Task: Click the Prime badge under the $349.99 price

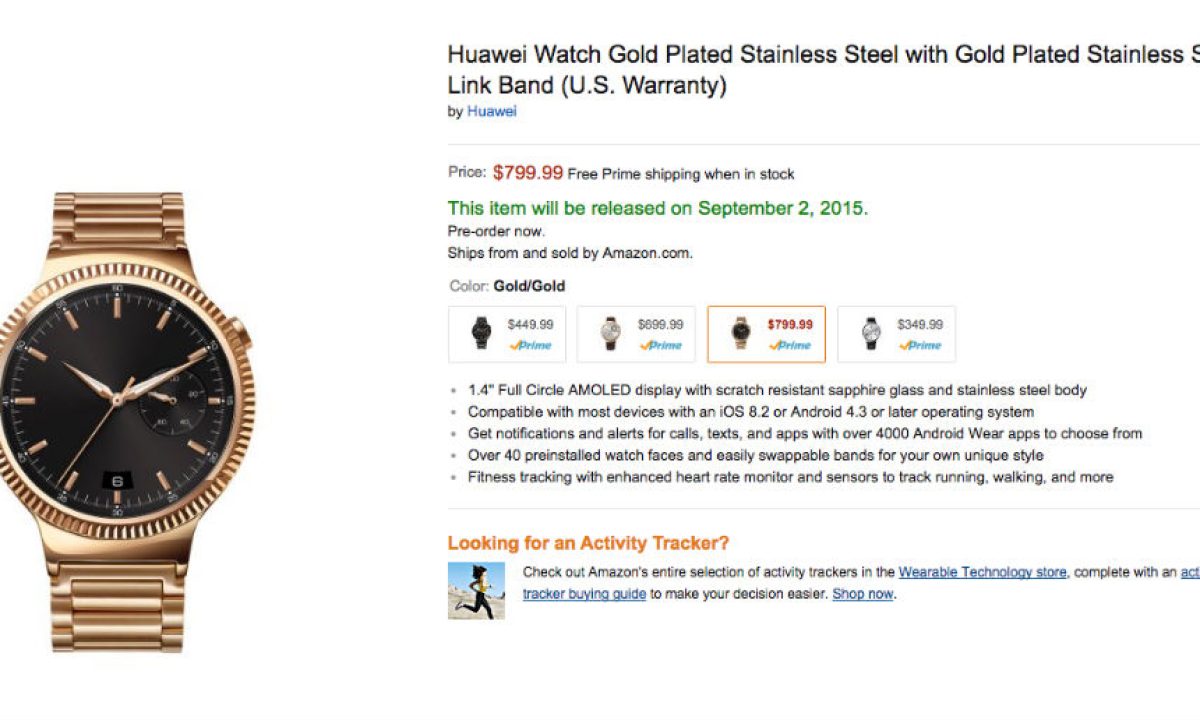Action: pyautogui.click(x=920, y=345)
